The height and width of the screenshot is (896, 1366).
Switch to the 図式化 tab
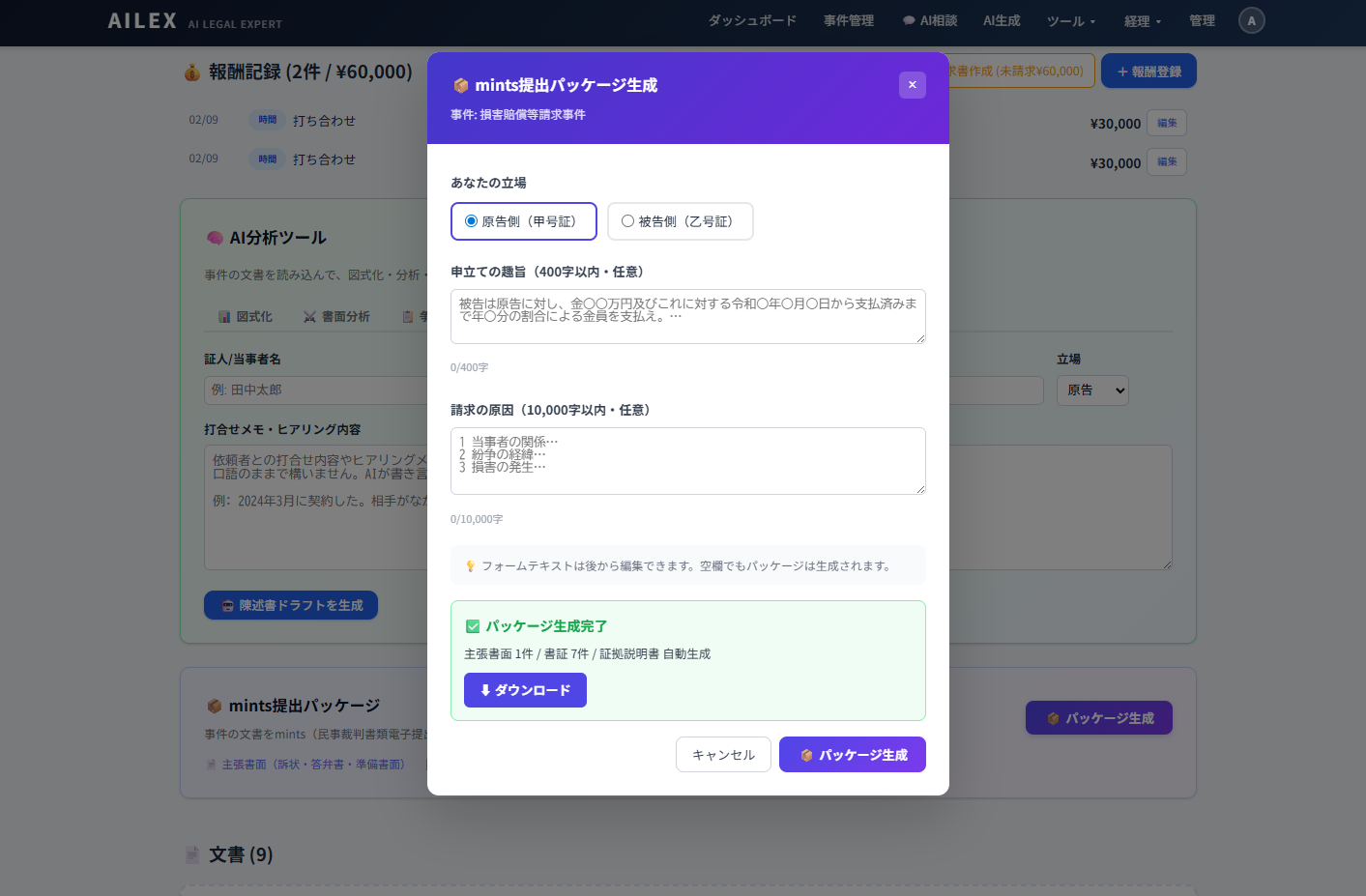(246, 316)
